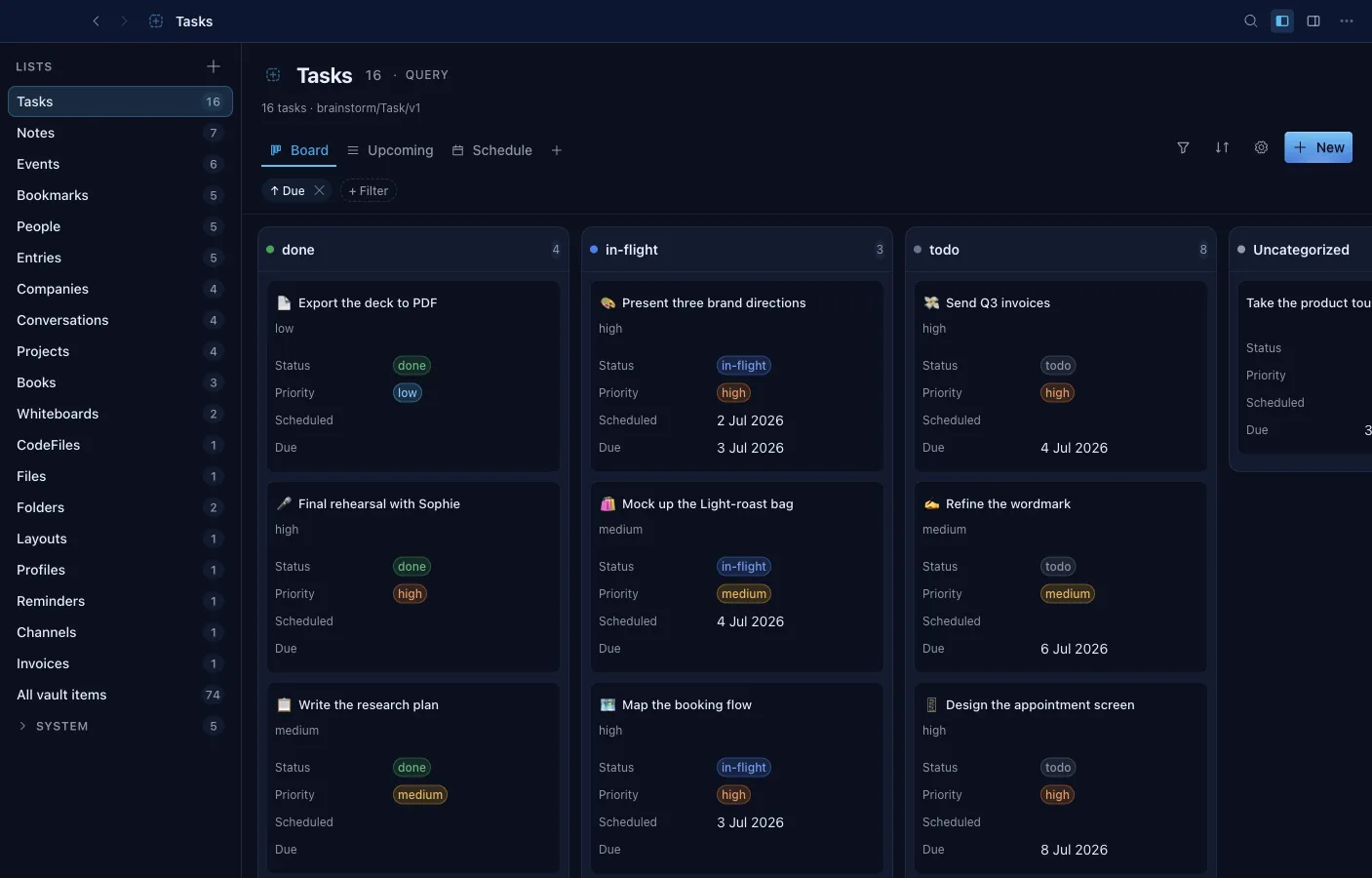Toggle the right split panel icon
Image resolution: width=1372 pixels, height=878 pixels.
(x=1313, y=20)
